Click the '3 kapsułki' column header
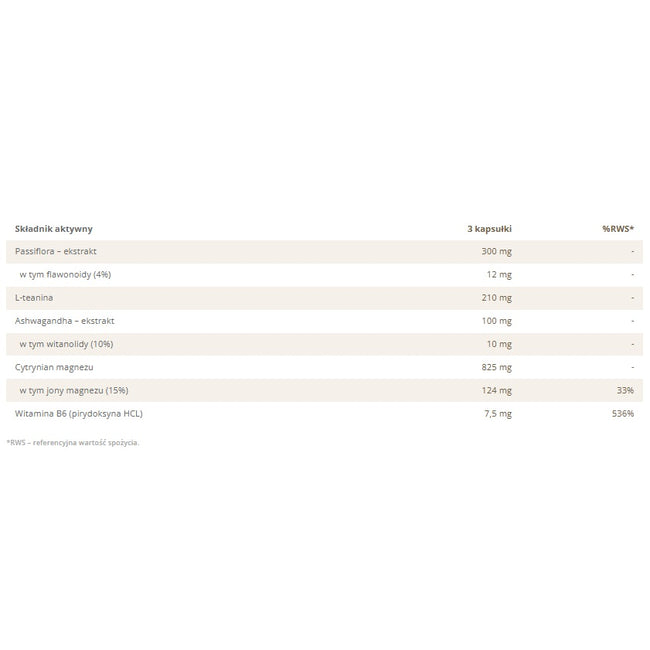The width and height of the screenshot is (650, 650). (490, 229)
